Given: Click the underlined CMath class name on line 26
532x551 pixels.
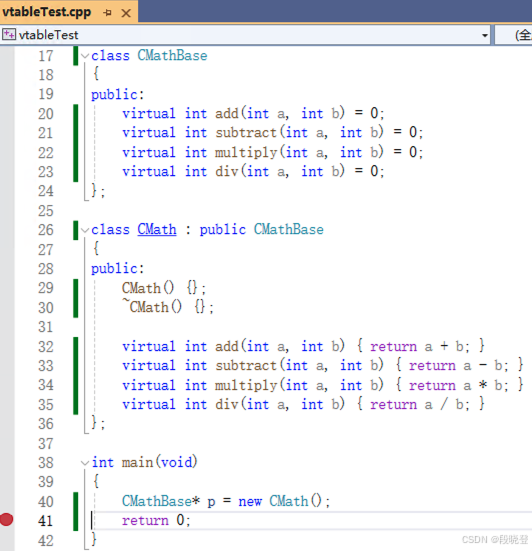Looking at the screenshot, I should pos(157,229).
